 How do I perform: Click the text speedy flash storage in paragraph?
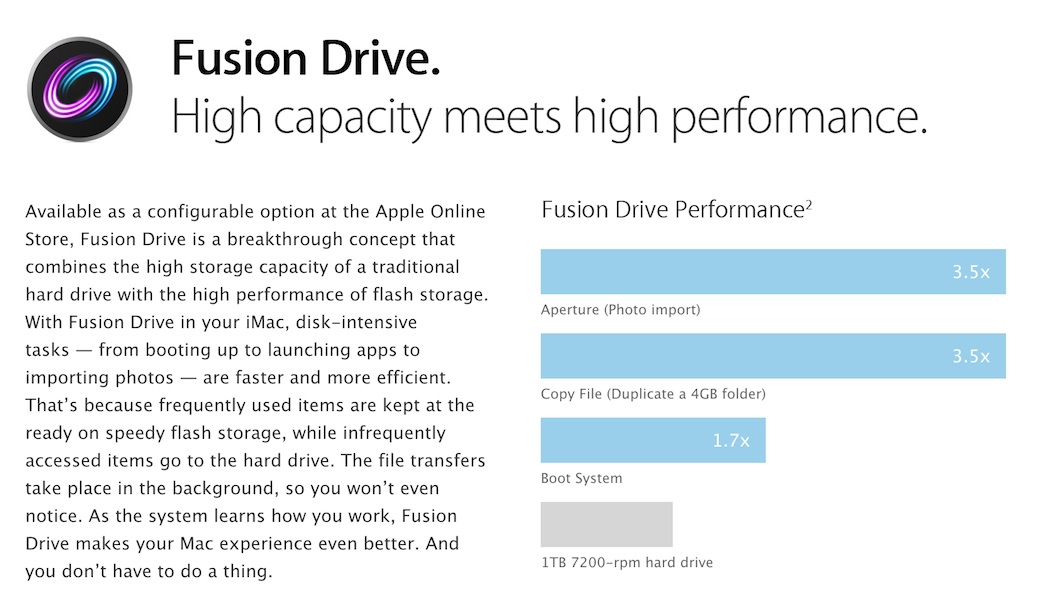[196, 433]
